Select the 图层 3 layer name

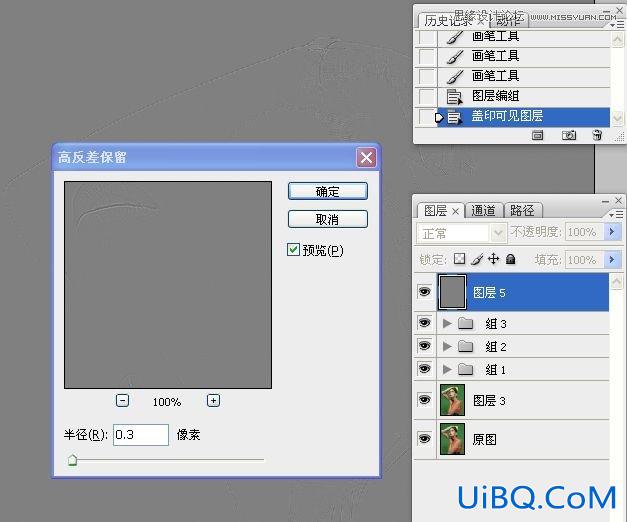489,400
